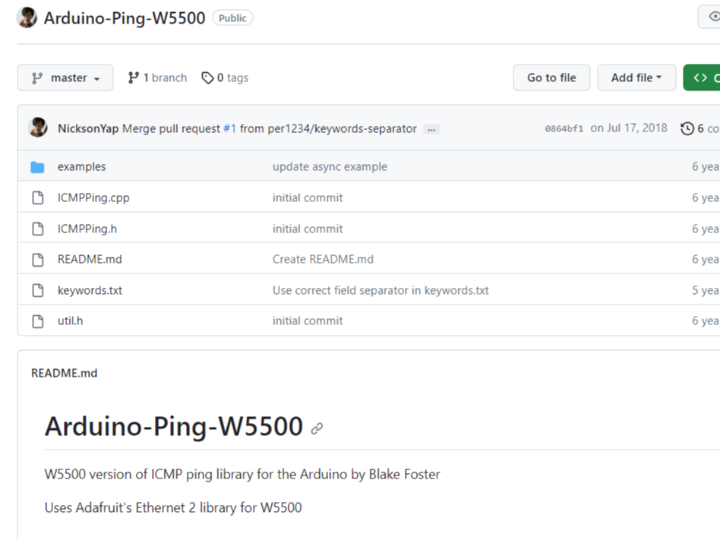Open the 'Use correct field separator in keywords.txt' commit

click(380, 290)
